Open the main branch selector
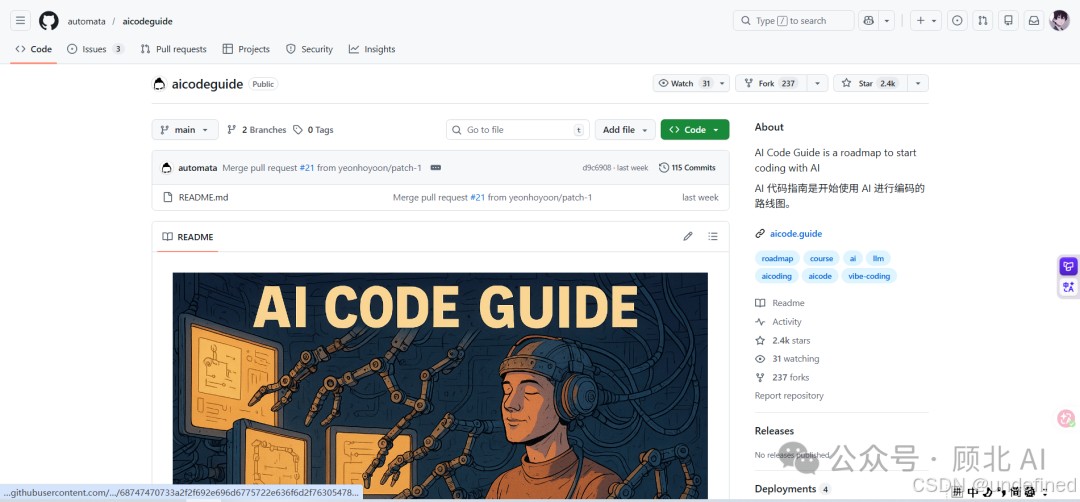Viewport: 1080px width, 502px height. point(185,129)
